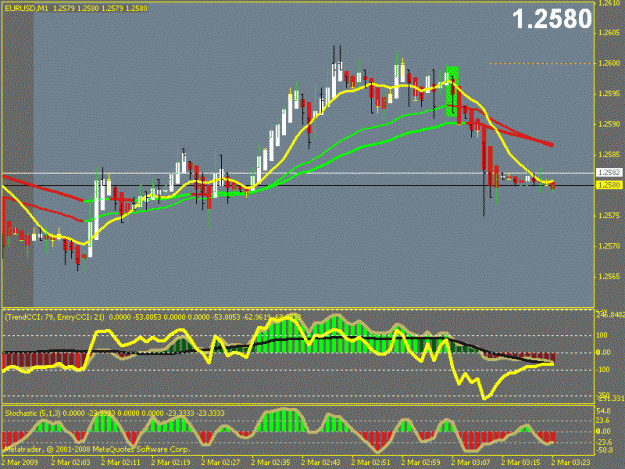Click the Stochastic -50.8 scale value
This screenshot has height=469, width=625.
(604, 451)
